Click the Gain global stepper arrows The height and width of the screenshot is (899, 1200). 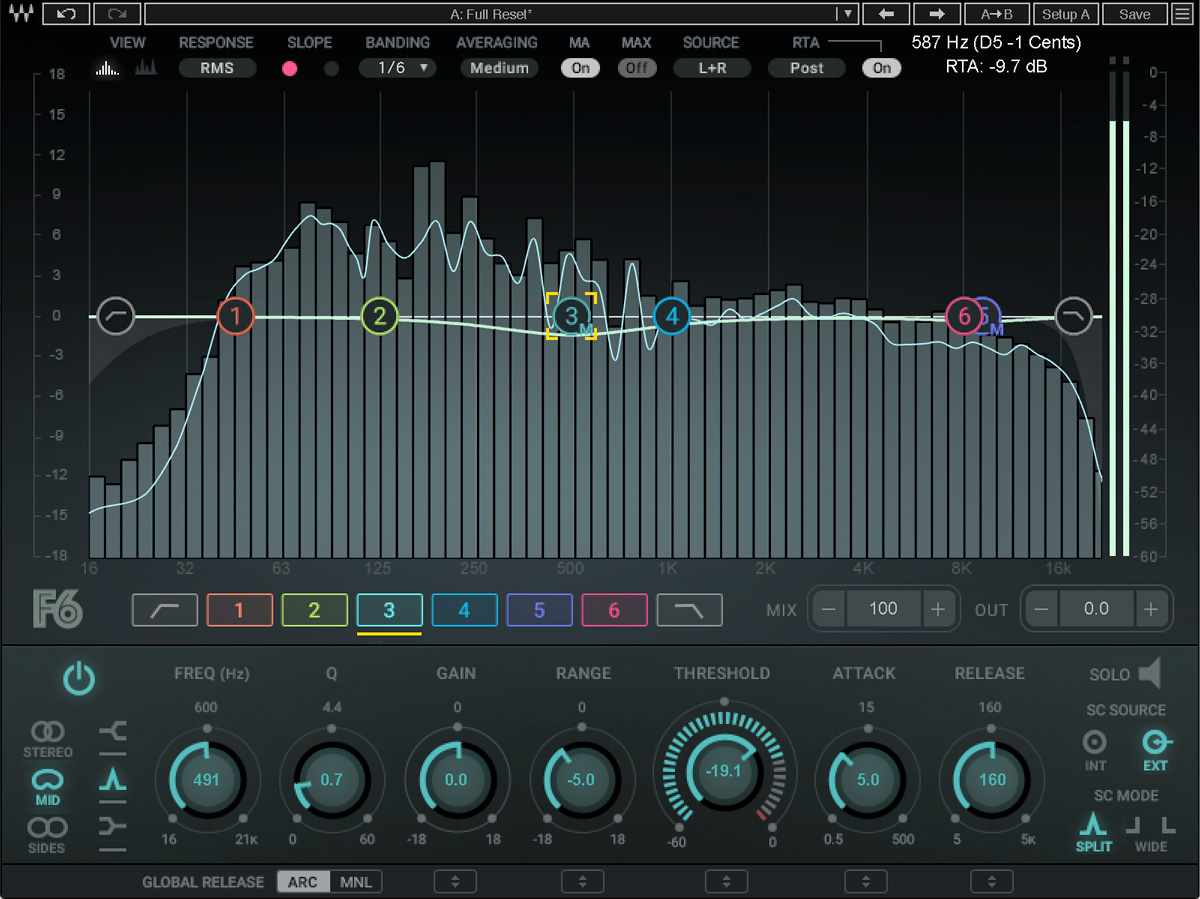[x=455, y=882]
